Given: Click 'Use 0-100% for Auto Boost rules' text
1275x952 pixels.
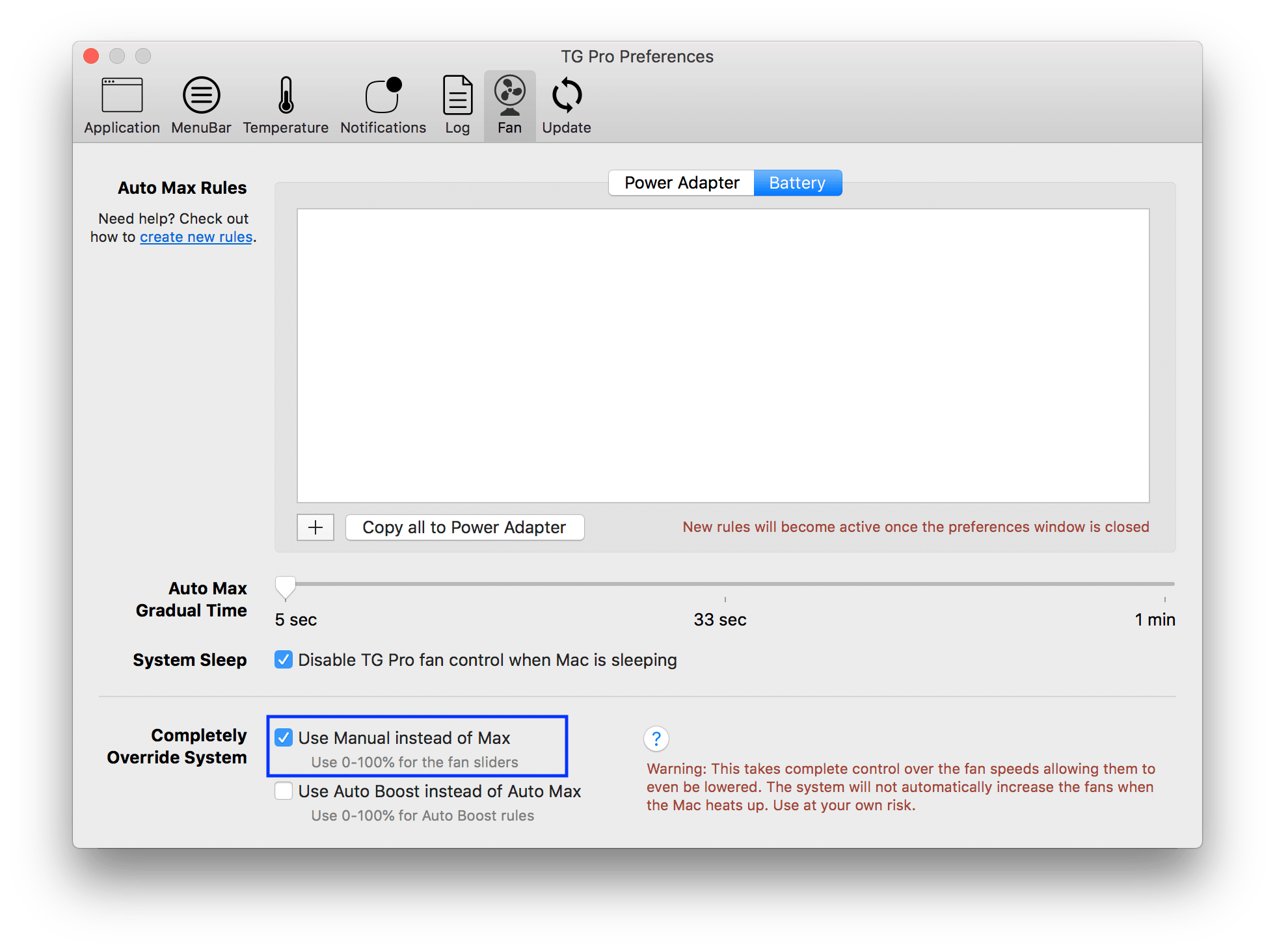Looking at the screenshot, I should pos(423,815).
